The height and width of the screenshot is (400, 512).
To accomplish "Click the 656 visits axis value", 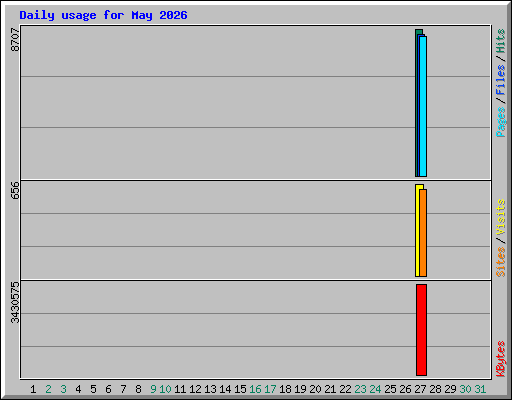I will 15,190.
